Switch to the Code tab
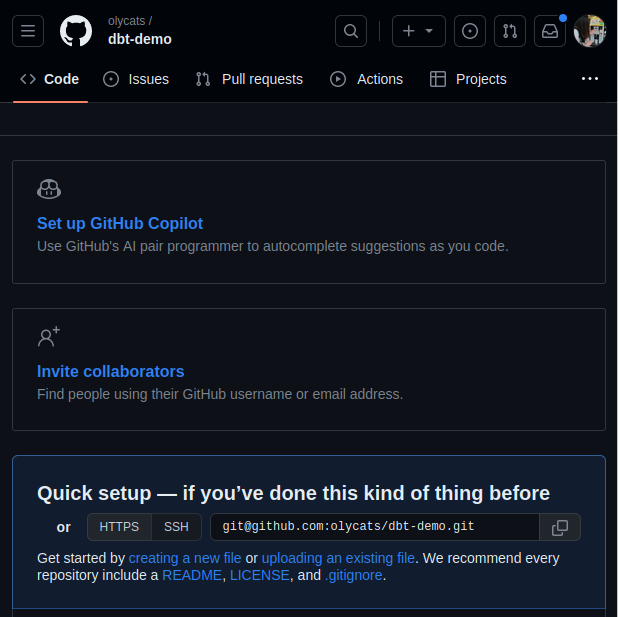The height and width of the screenshot is (617, 619). pos(50,79)
